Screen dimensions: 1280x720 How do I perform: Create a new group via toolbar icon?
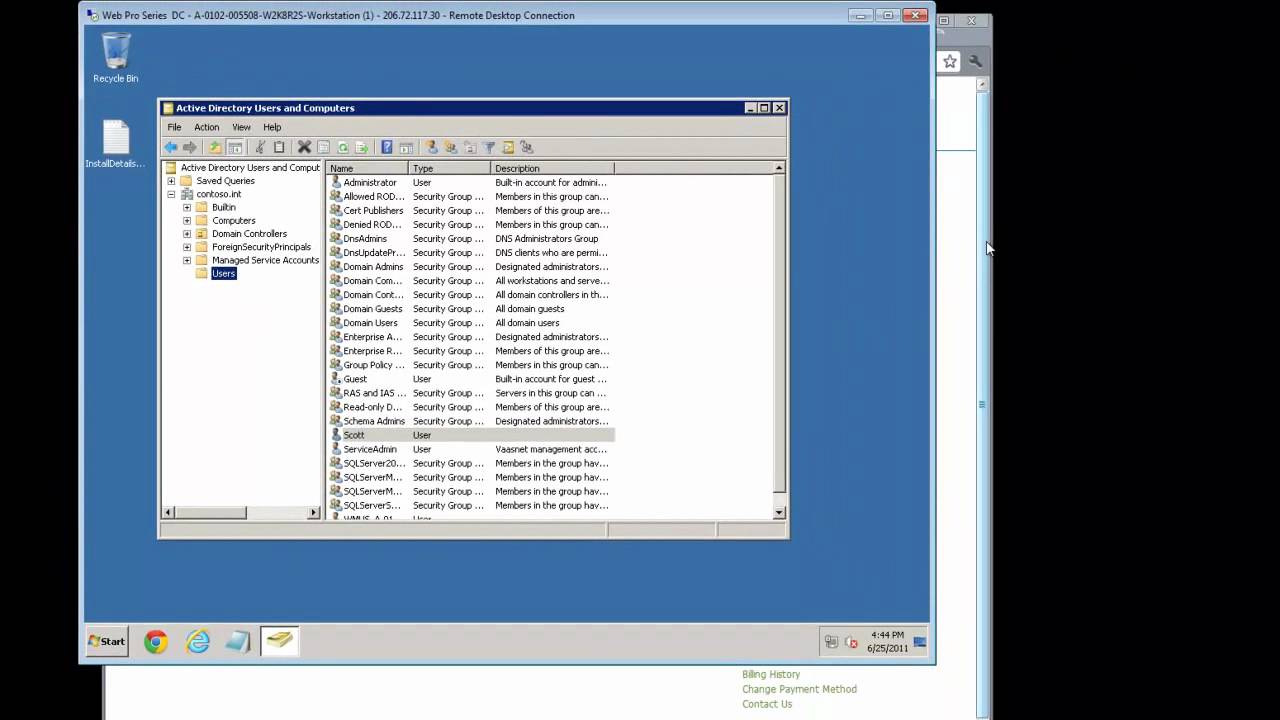pyautogui.click(x=451, y=147)
